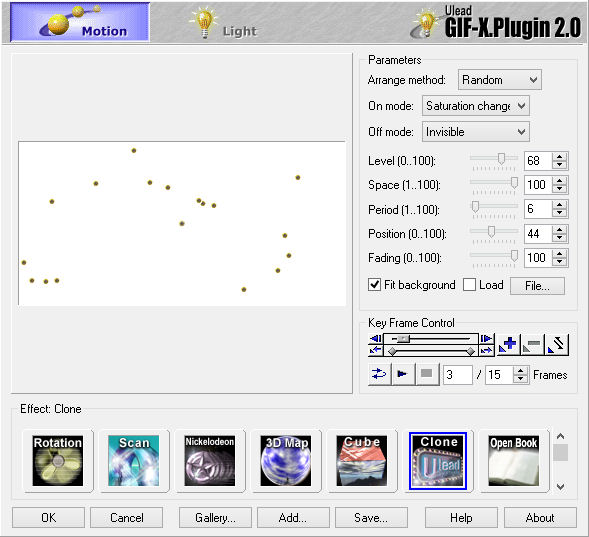Screen dimensions: 589x537
Task: Open the Off mode dropdown
Action: 476,132
